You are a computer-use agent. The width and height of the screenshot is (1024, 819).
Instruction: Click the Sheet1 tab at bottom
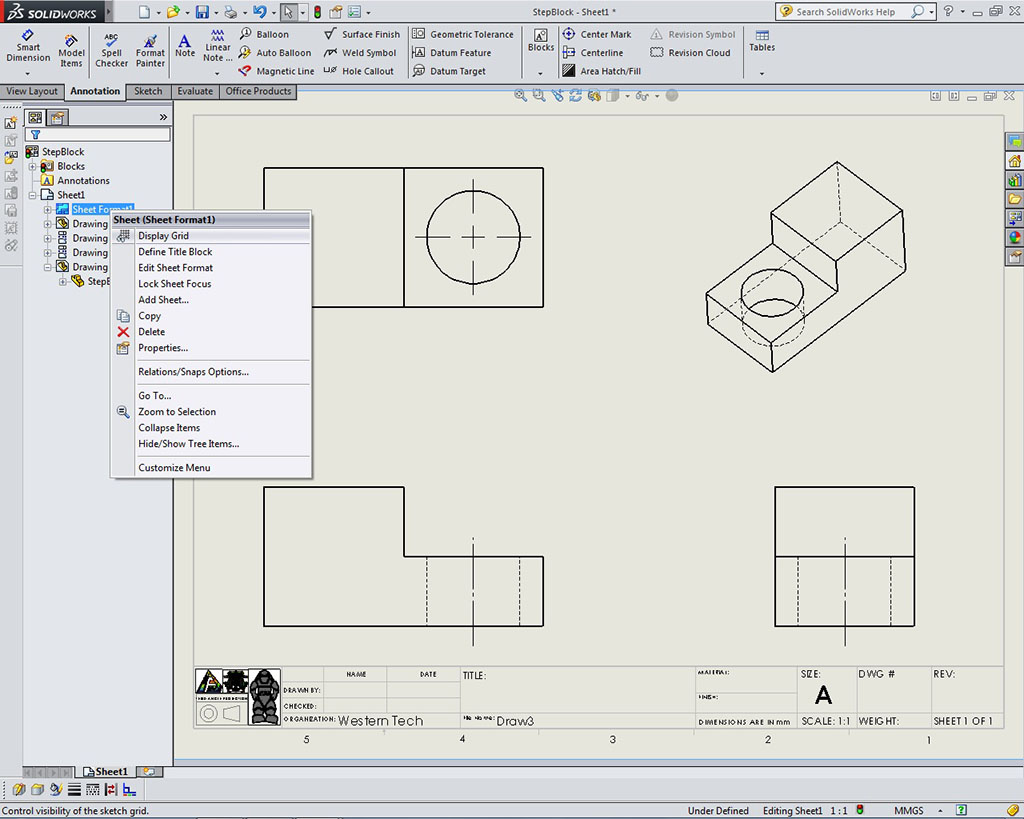(105, 772)
